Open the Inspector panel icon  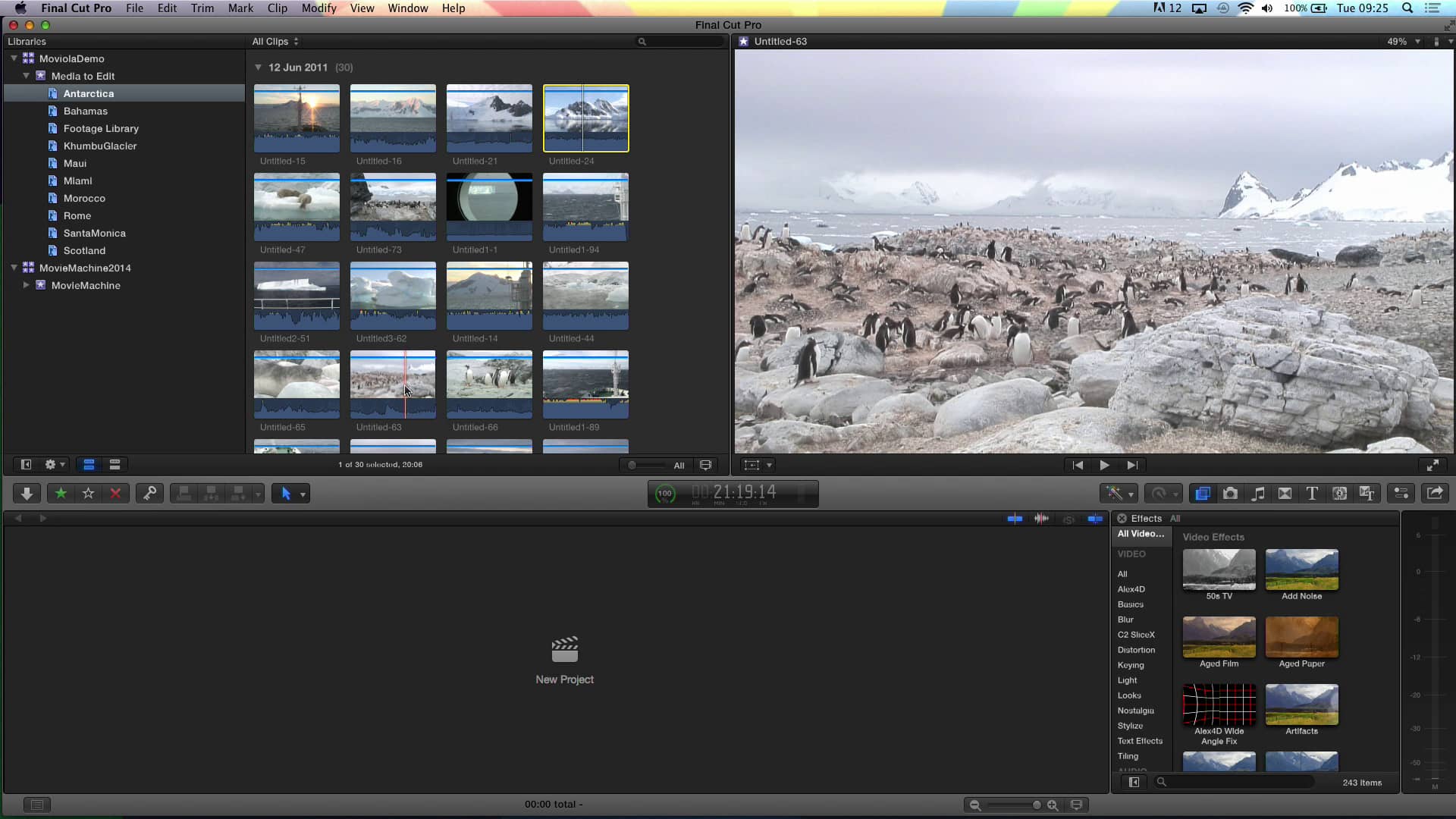click(1401, 493)
